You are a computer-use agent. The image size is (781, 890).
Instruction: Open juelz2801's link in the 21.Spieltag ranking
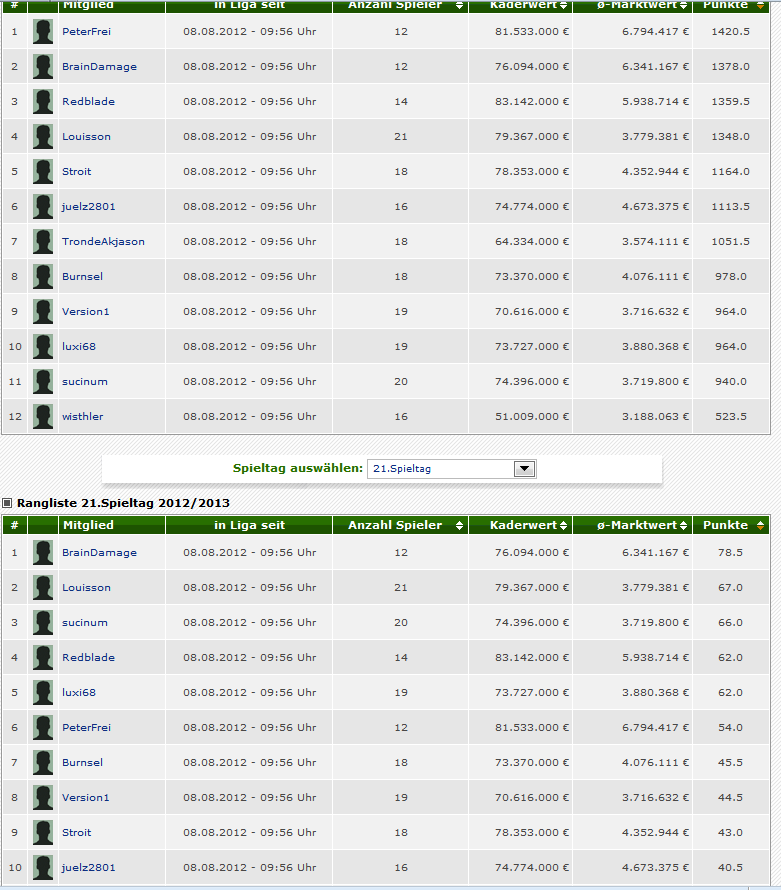(x=88, y=868)
